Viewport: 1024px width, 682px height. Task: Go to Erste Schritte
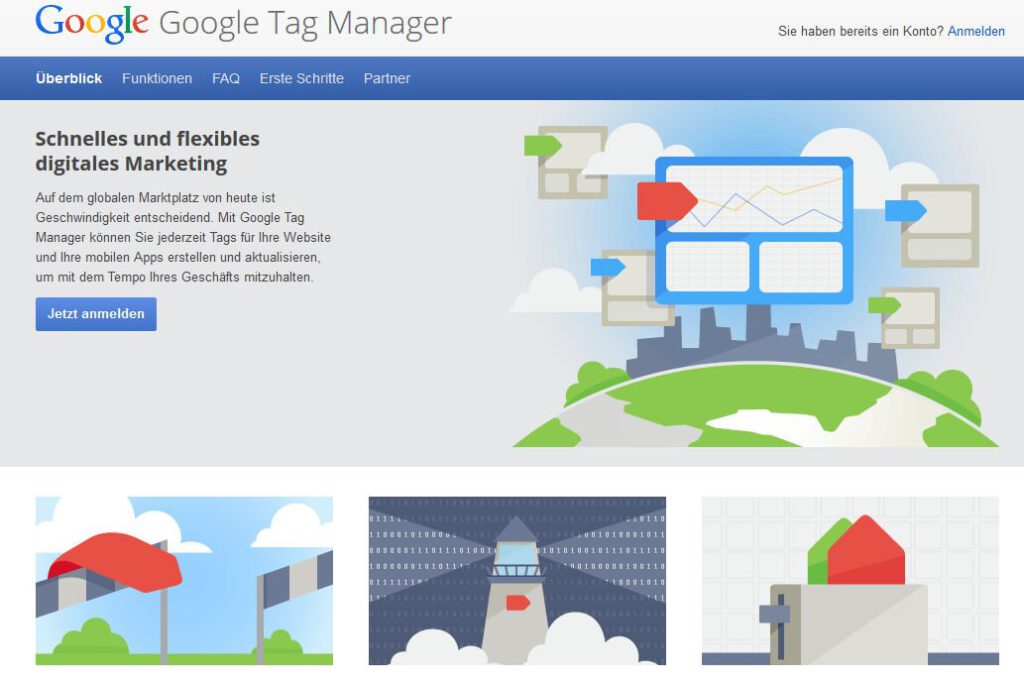[x=301, y=78]
